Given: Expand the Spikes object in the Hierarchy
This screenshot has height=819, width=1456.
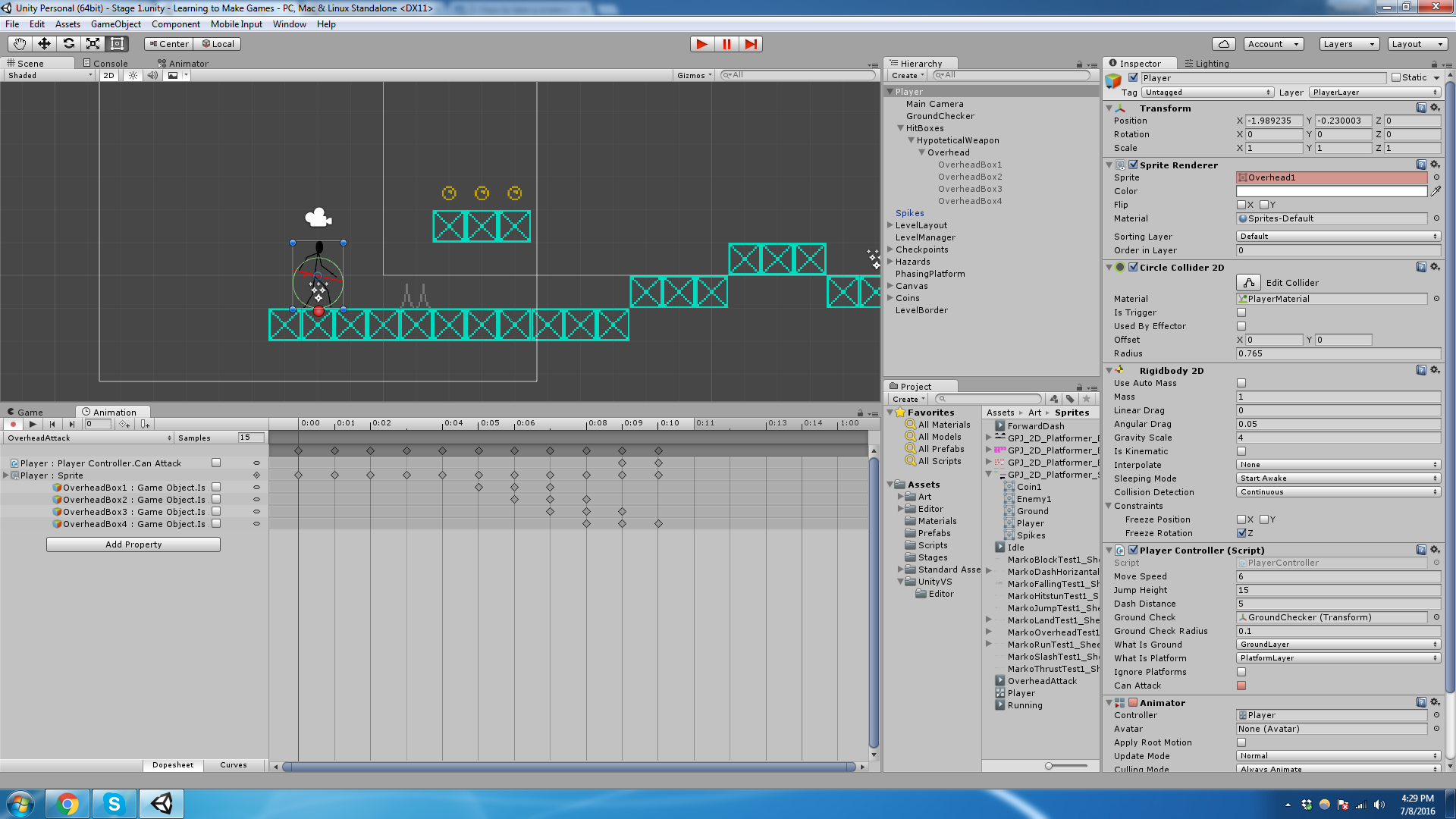Looking at the screenshot, I should point(891,213).
